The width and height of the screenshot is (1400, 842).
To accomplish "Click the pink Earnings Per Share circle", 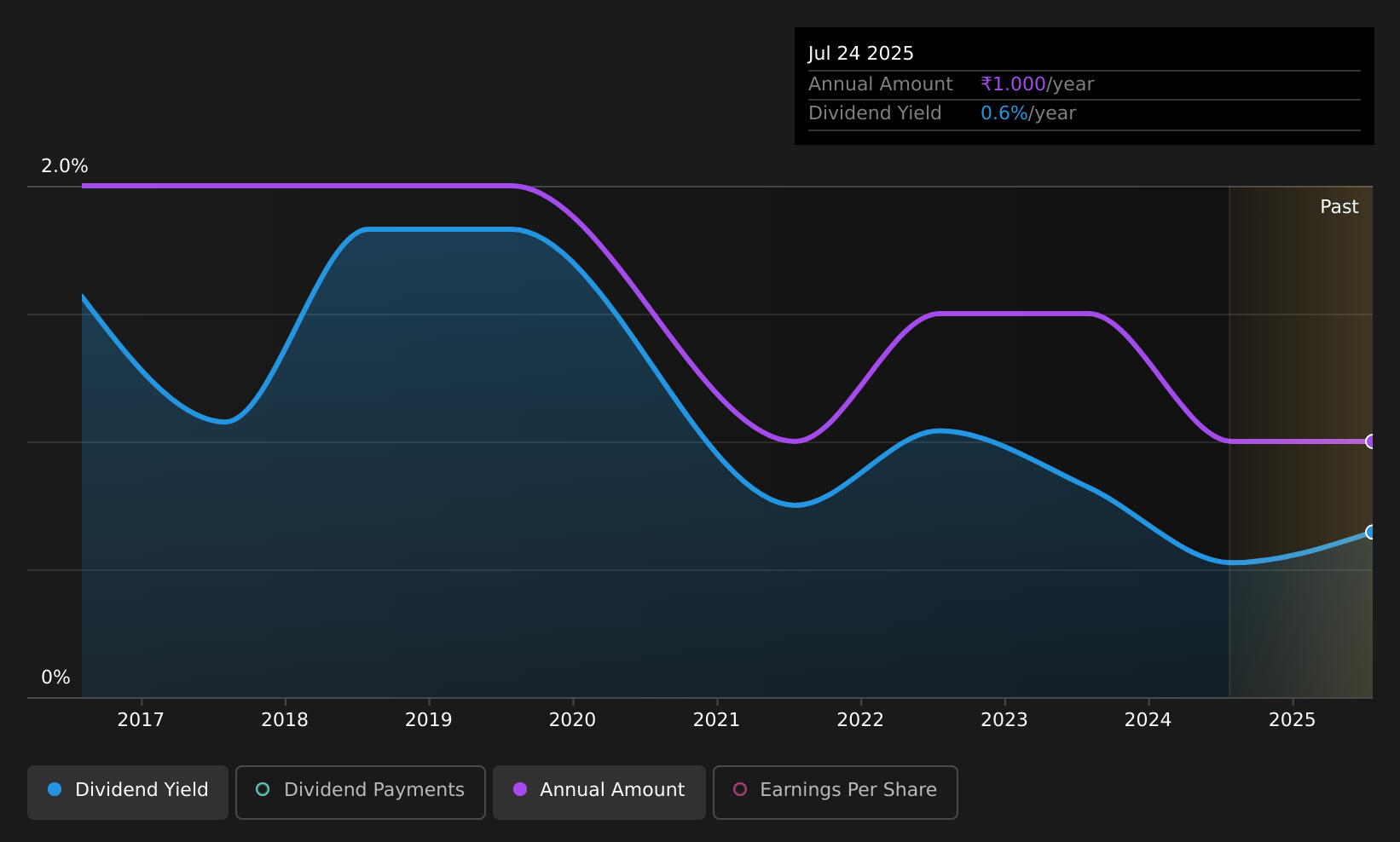I will pos(740,789).
